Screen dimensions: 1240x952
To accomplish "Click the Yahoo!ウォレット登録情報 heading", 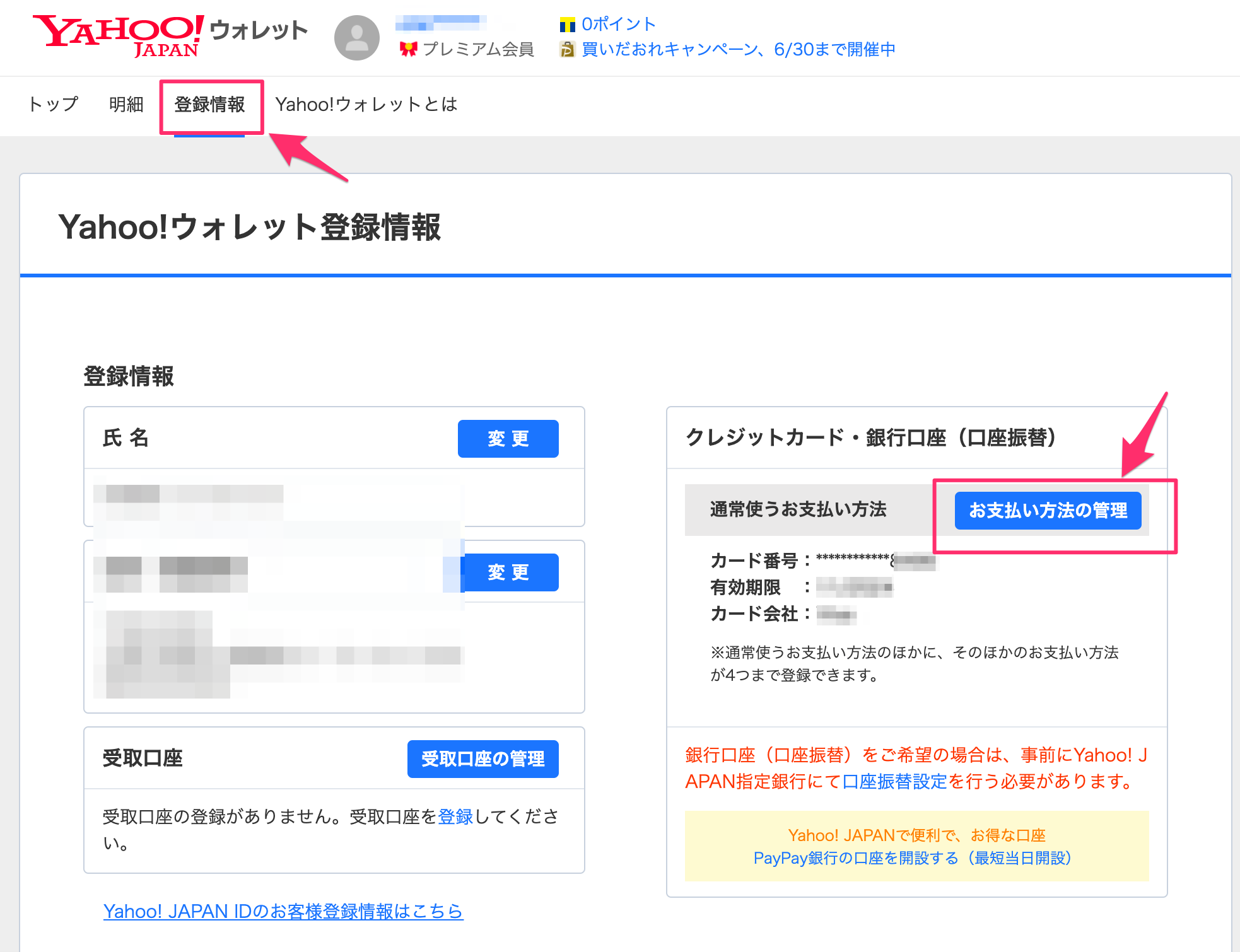I will 250,227.
